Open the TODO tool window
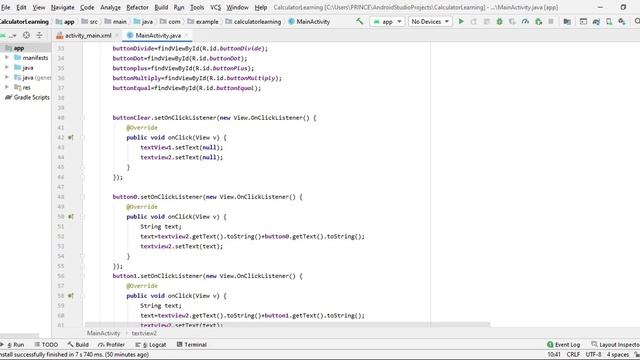This screenshot has height=360, width=640. 46,344
